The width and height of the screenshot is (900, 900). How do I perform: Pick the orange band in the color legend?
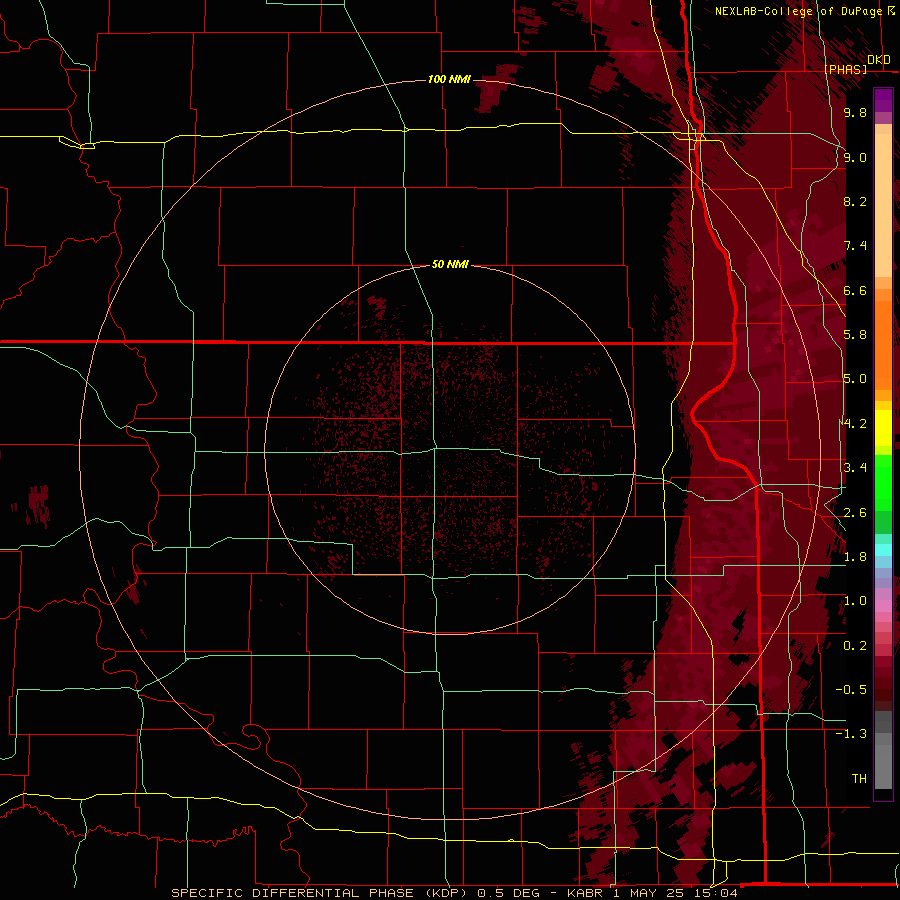click(883, 345)
